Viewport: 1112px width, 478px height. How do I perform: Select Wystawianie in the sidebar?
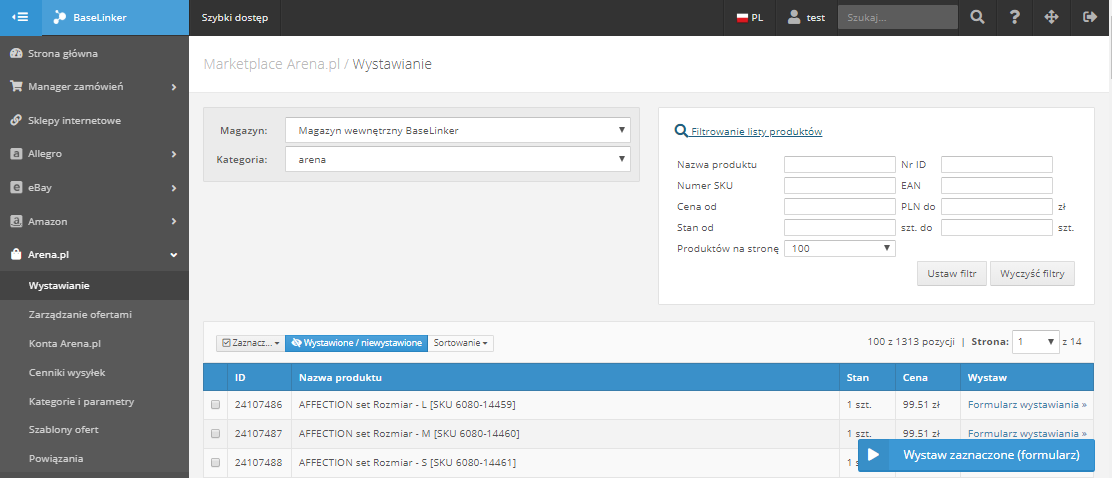(94, 286)
